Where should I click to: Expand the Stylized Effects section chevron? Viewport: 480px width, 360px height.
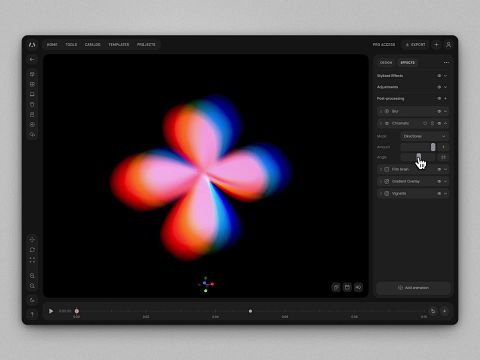point(445,76)
